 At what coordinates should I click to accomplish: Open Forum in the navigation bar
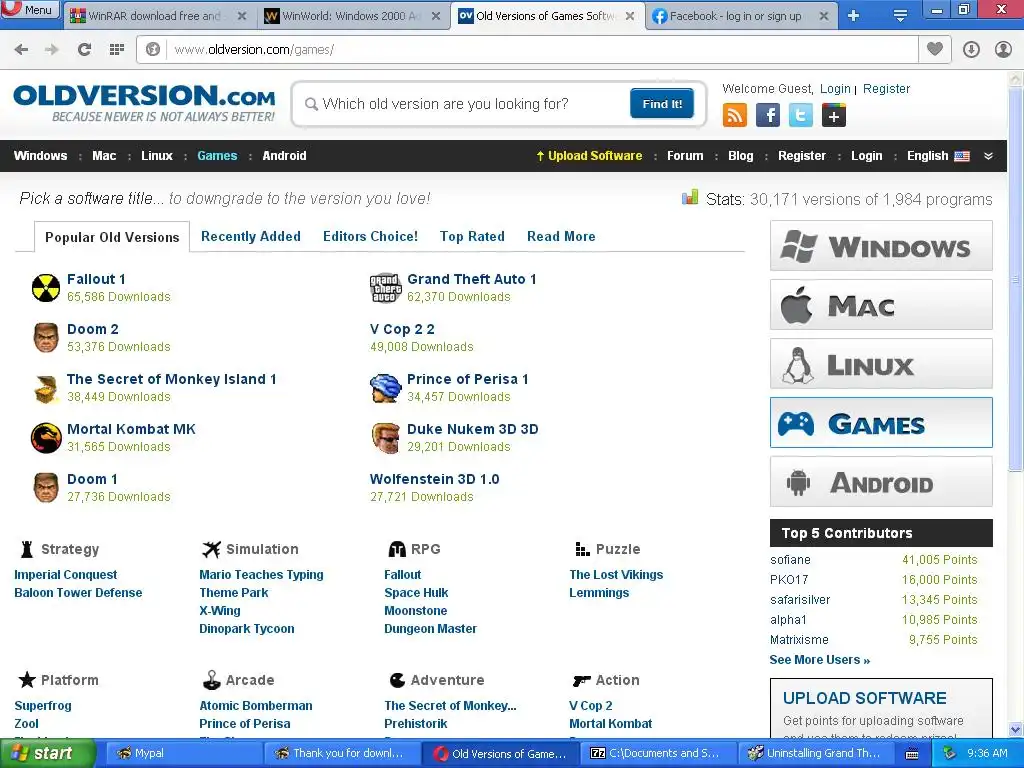(x=685, y=156)
